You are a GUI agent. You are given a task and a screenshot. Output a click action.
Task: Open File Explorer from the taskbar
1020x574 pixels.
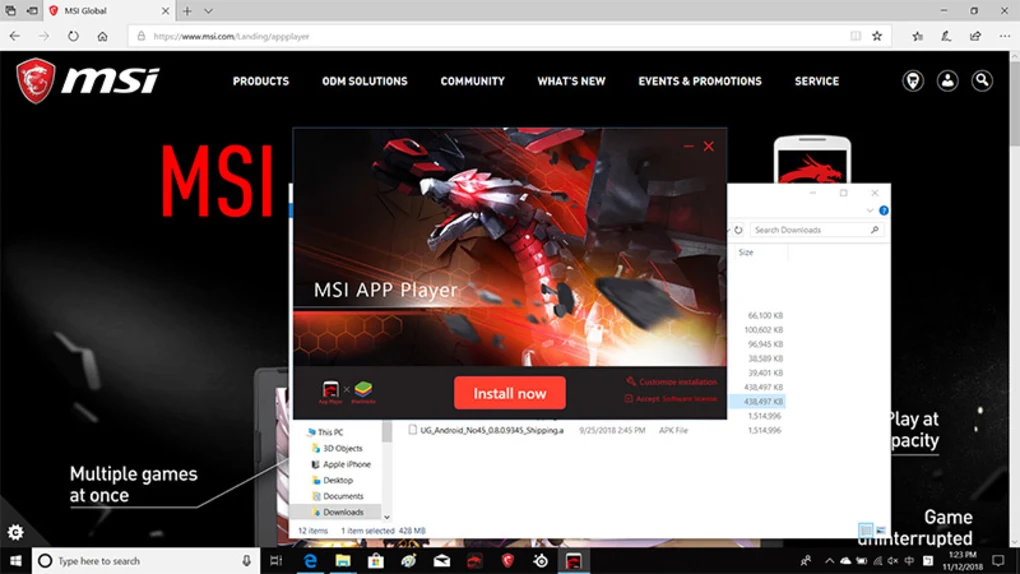(x=343, y=561)
